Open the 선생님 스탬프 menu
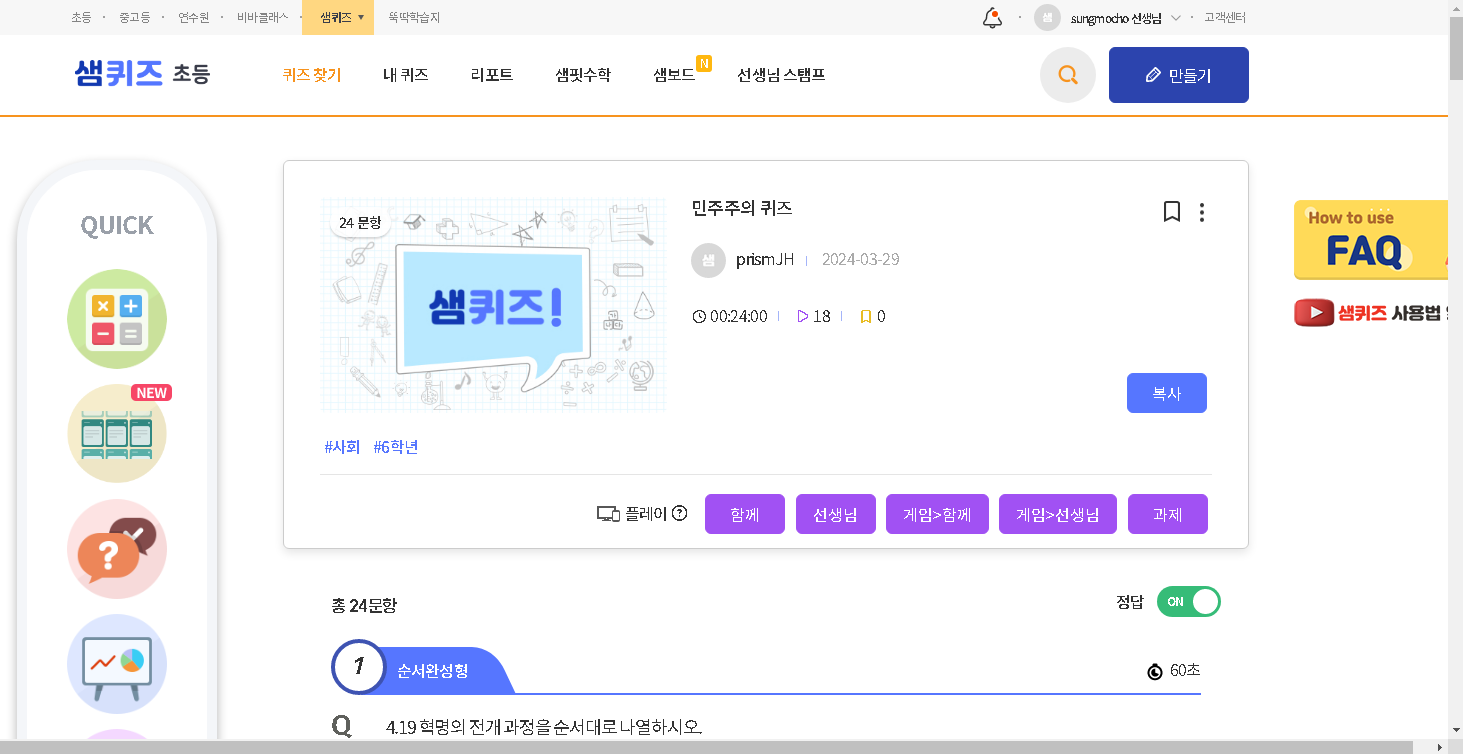The image size is (1463, 754). [x=781, y=75]
